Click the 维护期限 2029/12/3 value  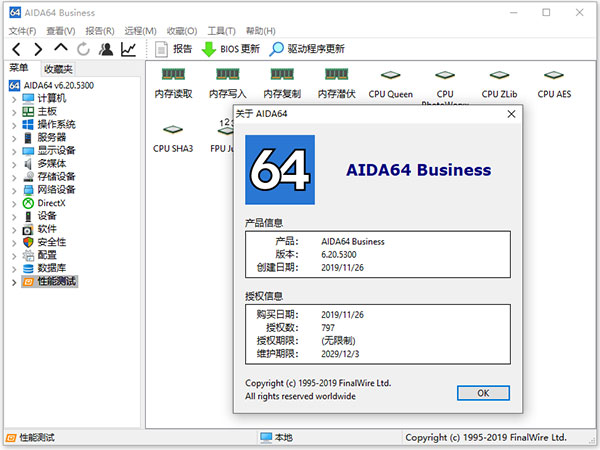point(340,354)
